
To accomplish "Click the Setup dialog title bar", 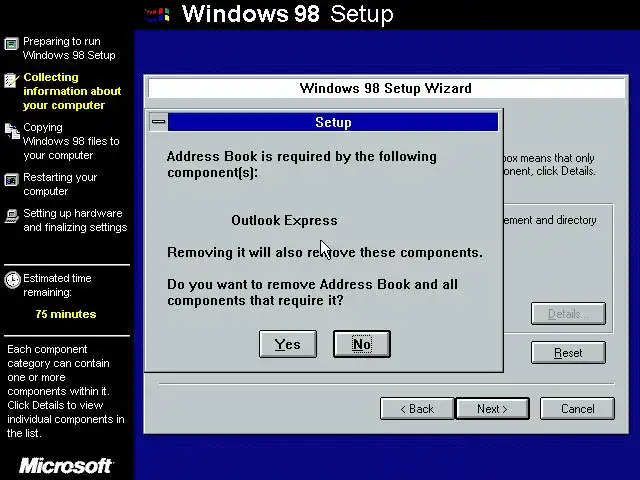I will tap(333, 122).
